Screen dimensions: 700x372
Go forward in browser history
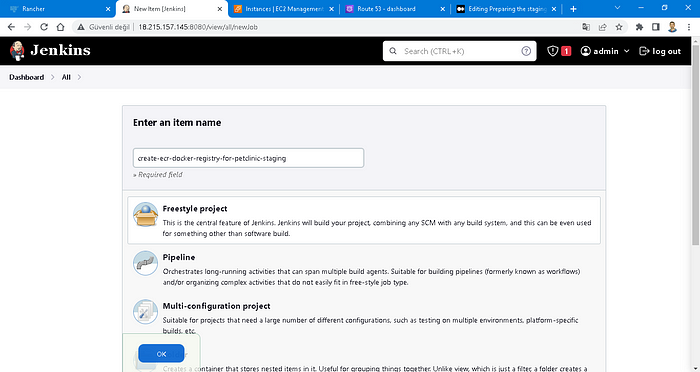[x=28, y=27]
